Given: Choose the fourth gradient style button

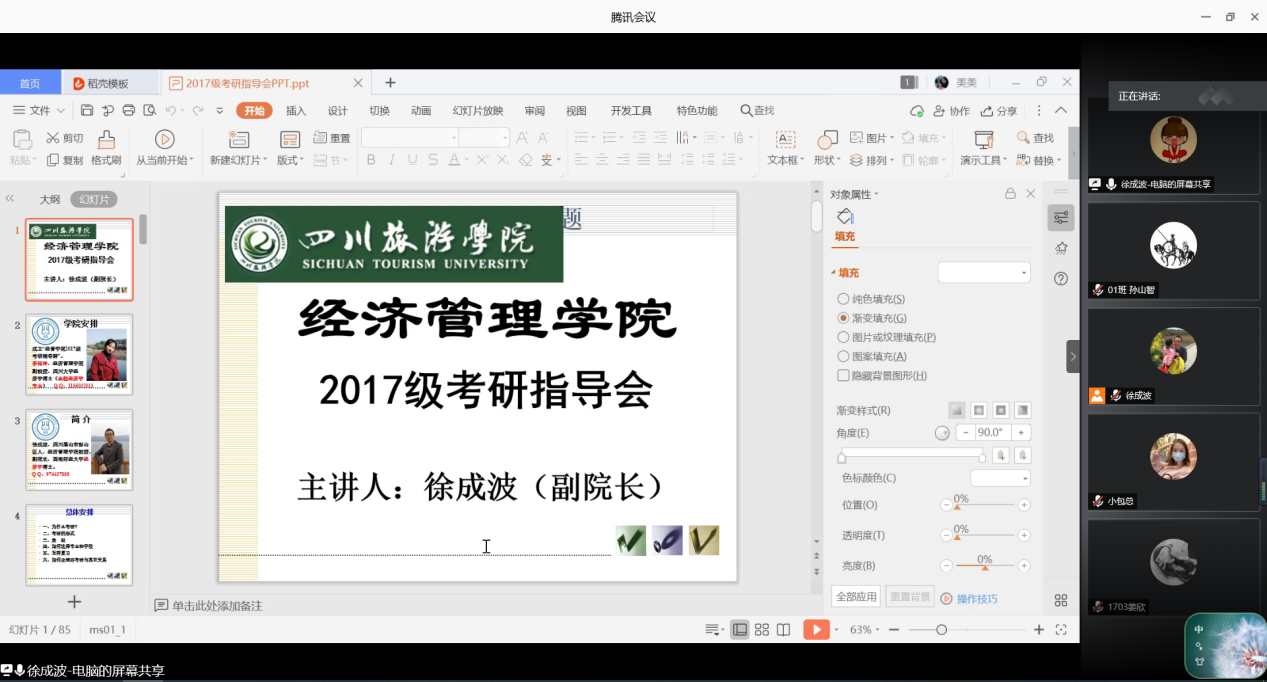Looking at the screenshot, I should click(1023, 410).
